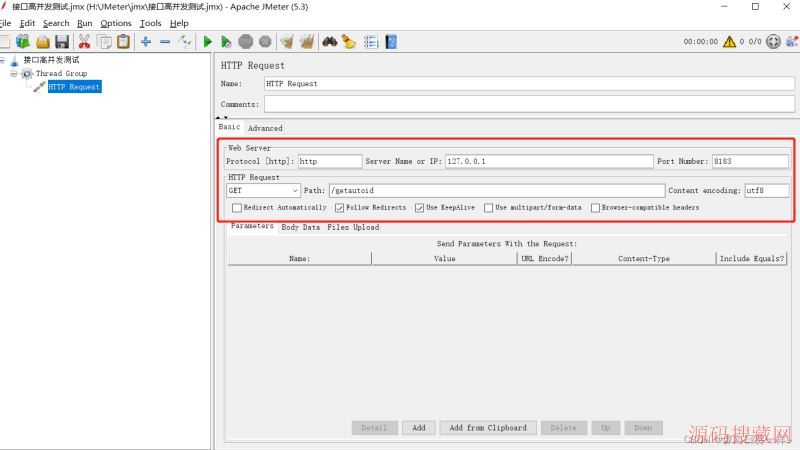This screenshot has height=450, width=800.
Task: Click the Path field containing /getautoid
Action: coord(497,190)
